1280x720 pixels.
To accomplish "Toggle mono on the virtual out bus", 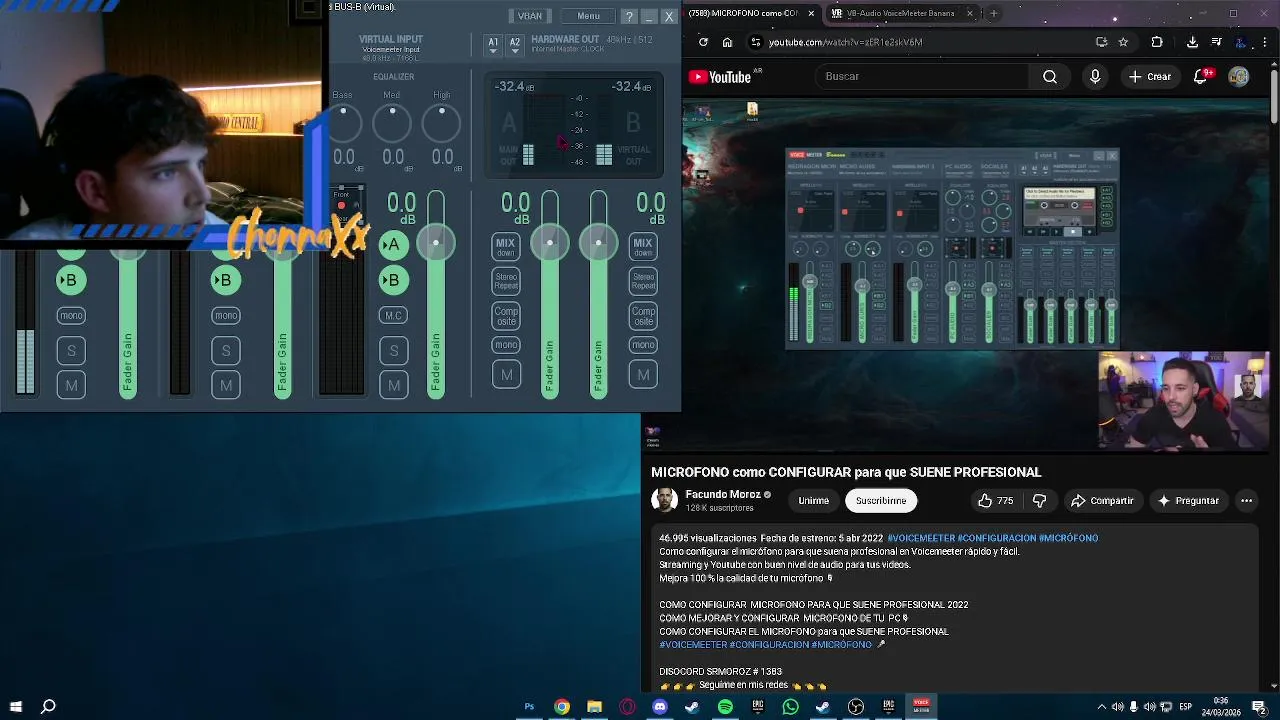I will pos(643,345).
